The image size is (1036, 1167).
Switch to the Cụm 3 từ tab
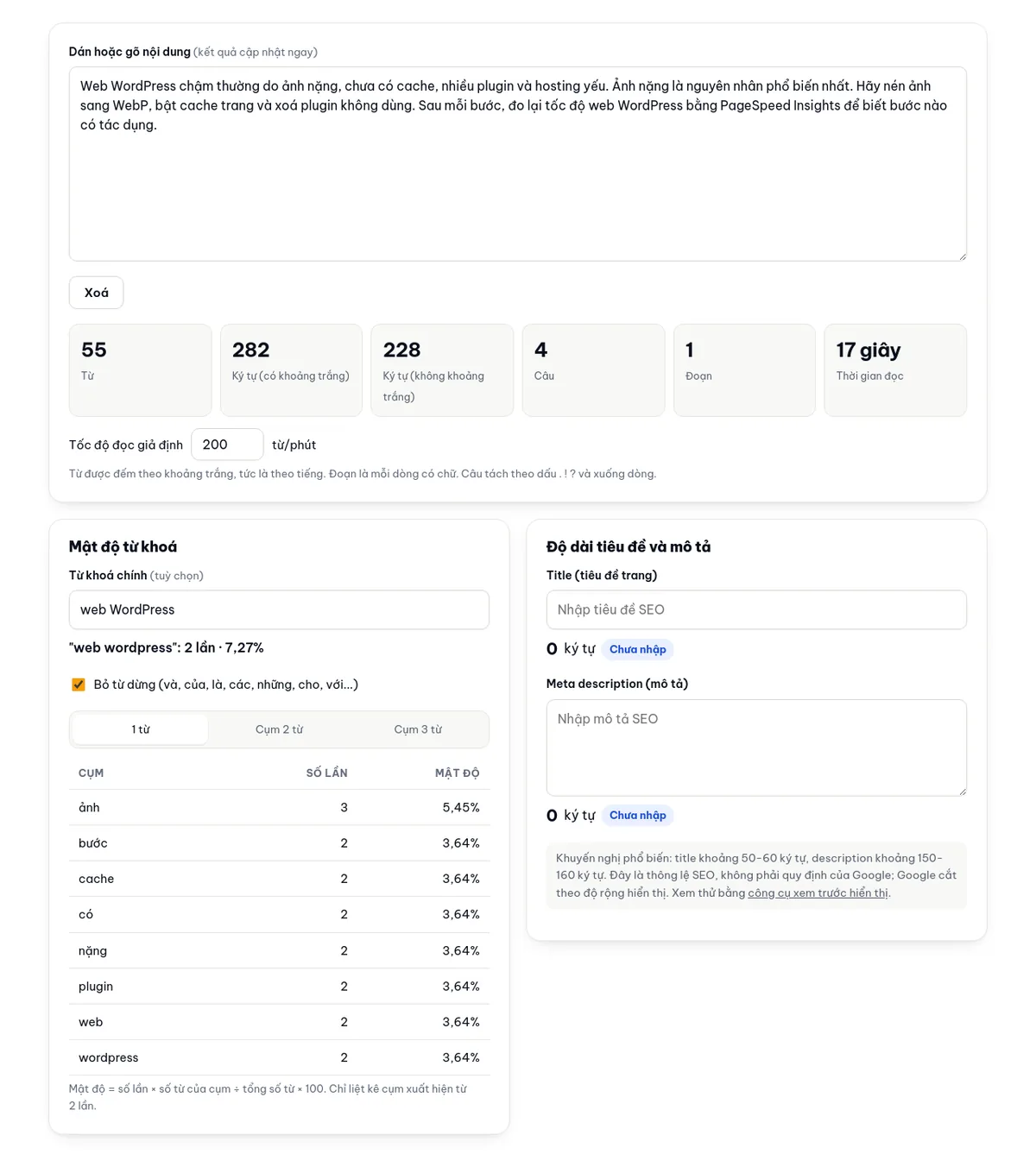pos(418,729)
